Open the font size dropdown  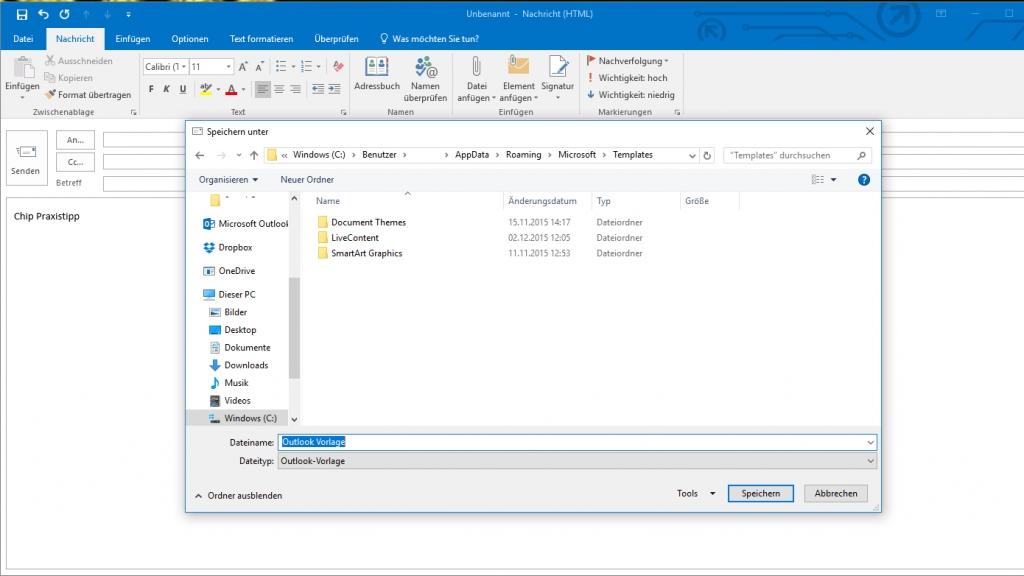pos(228,67)
